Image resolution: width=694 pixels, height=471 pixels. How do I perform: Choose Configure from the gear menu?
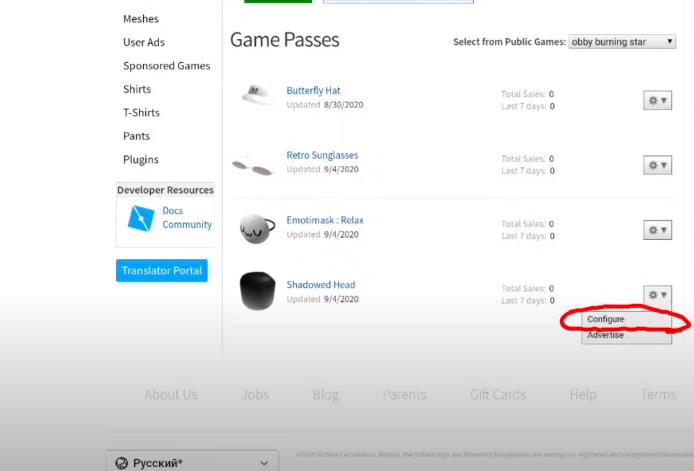click(x=626, y=319)
